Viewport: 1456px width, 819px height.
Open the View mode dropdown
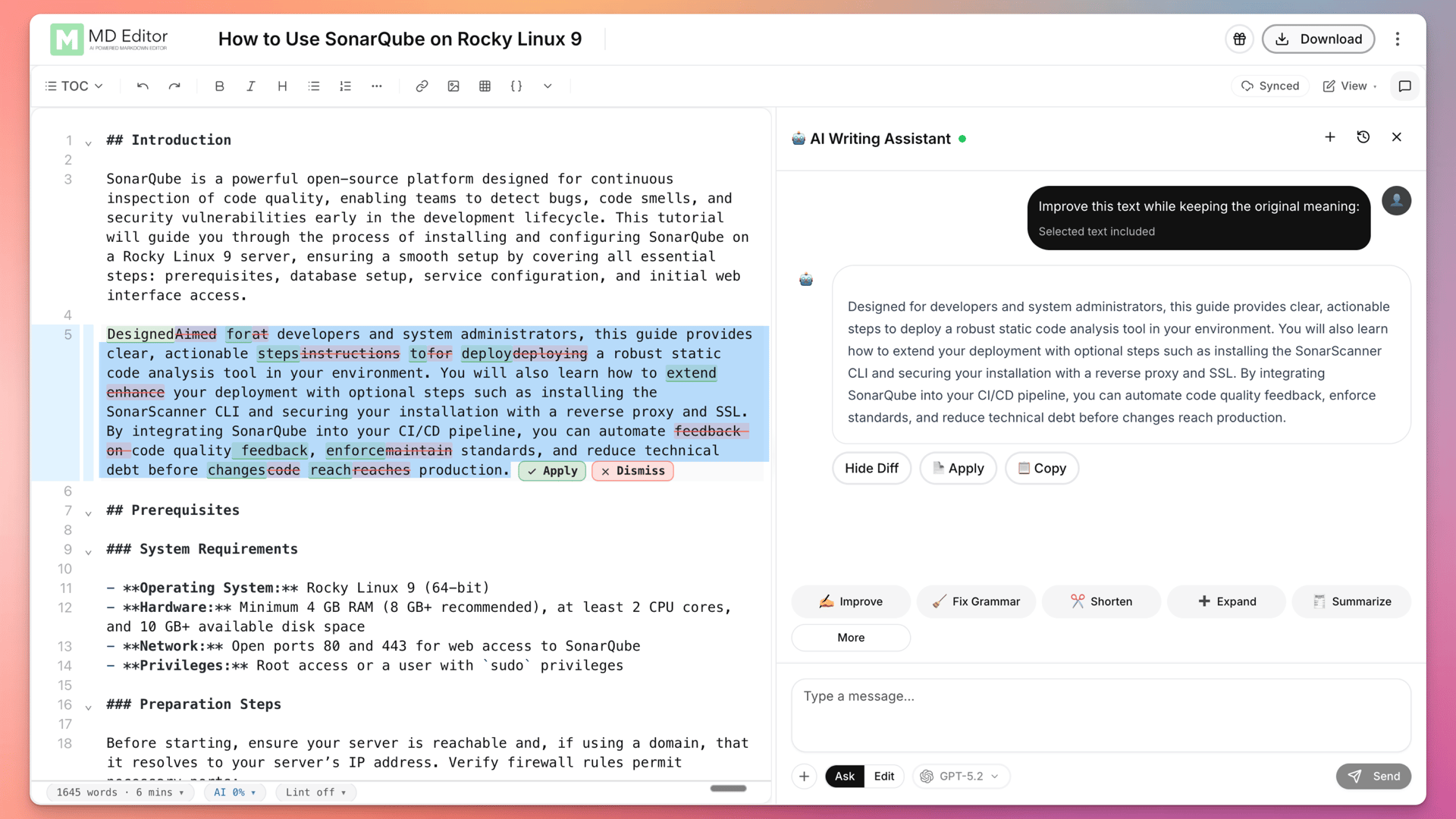[1350, 86]
